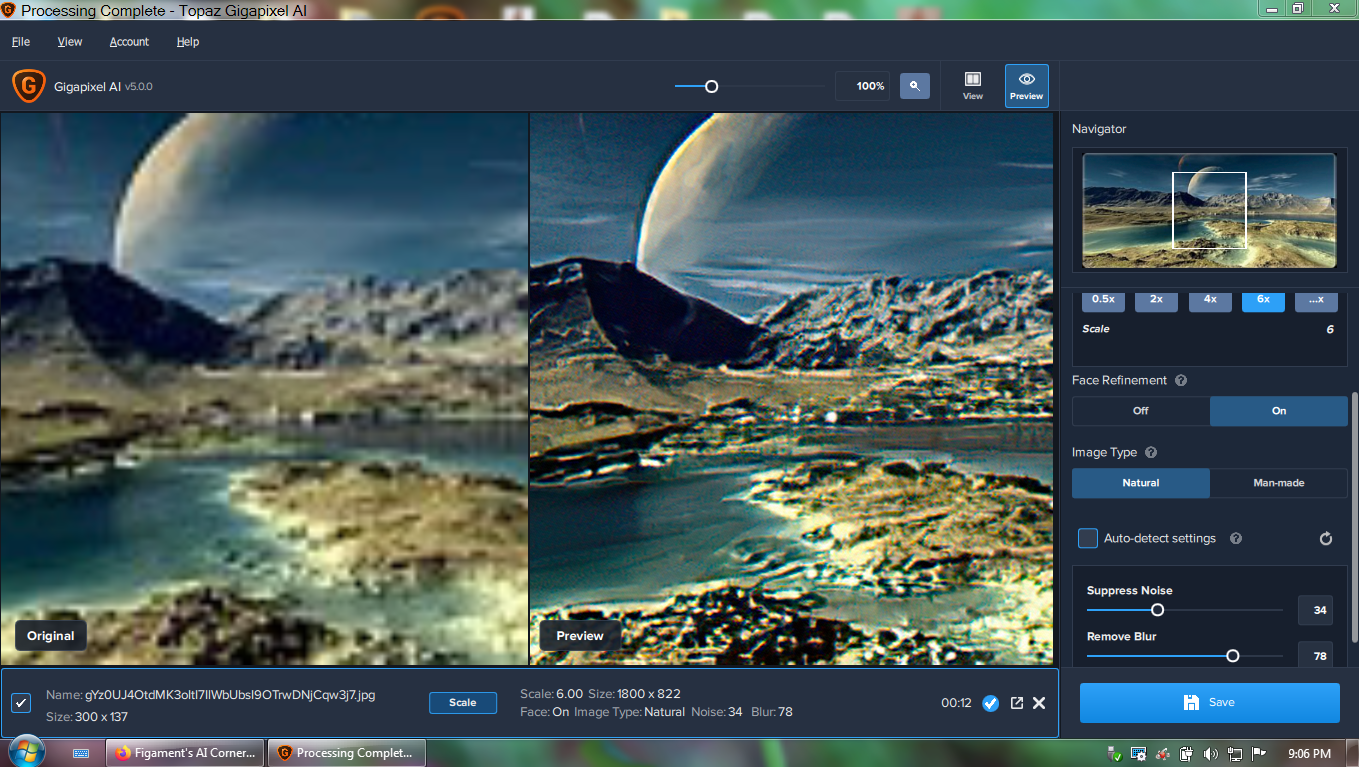Screen dimensions: 1359x767
Task: Click the Suppress Noise slider handle
Action: click(x=1158, y=610)
